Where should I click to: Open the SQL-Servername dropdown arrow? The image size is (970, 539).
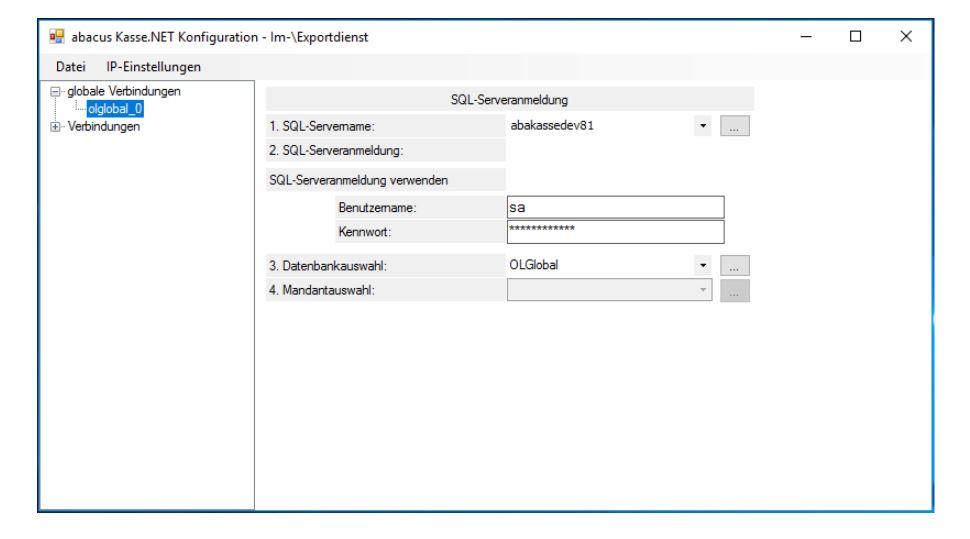coord(703,127)
